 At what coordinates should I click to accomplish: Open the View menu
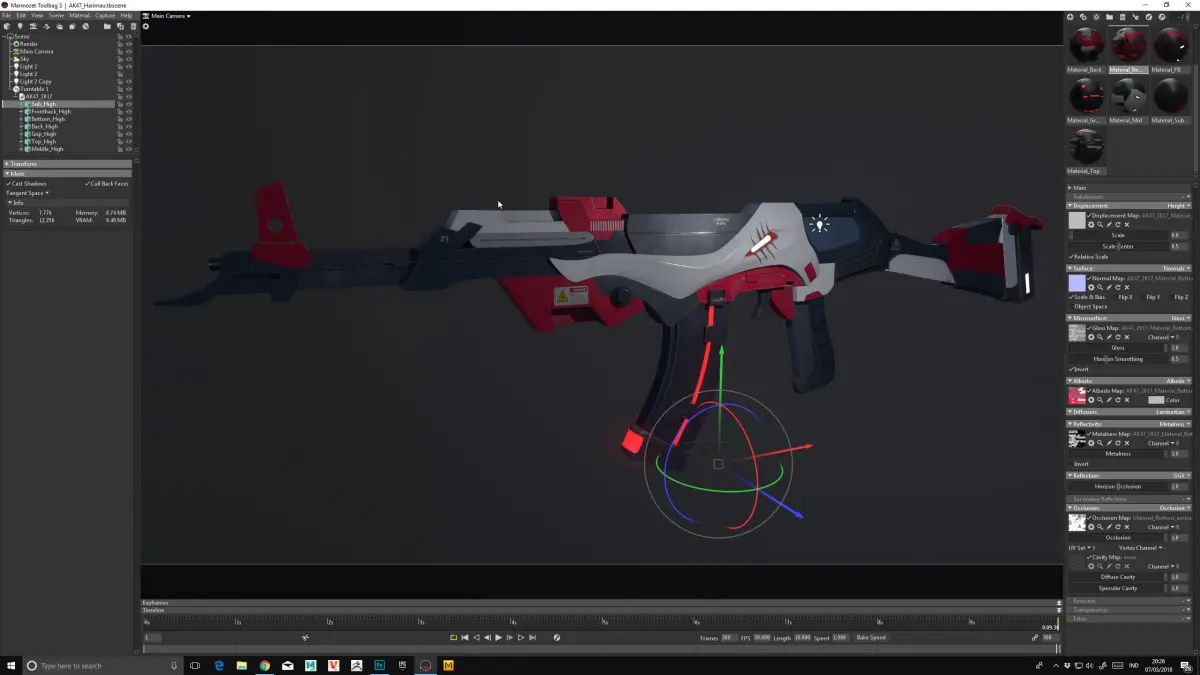[x=37, y=16]
